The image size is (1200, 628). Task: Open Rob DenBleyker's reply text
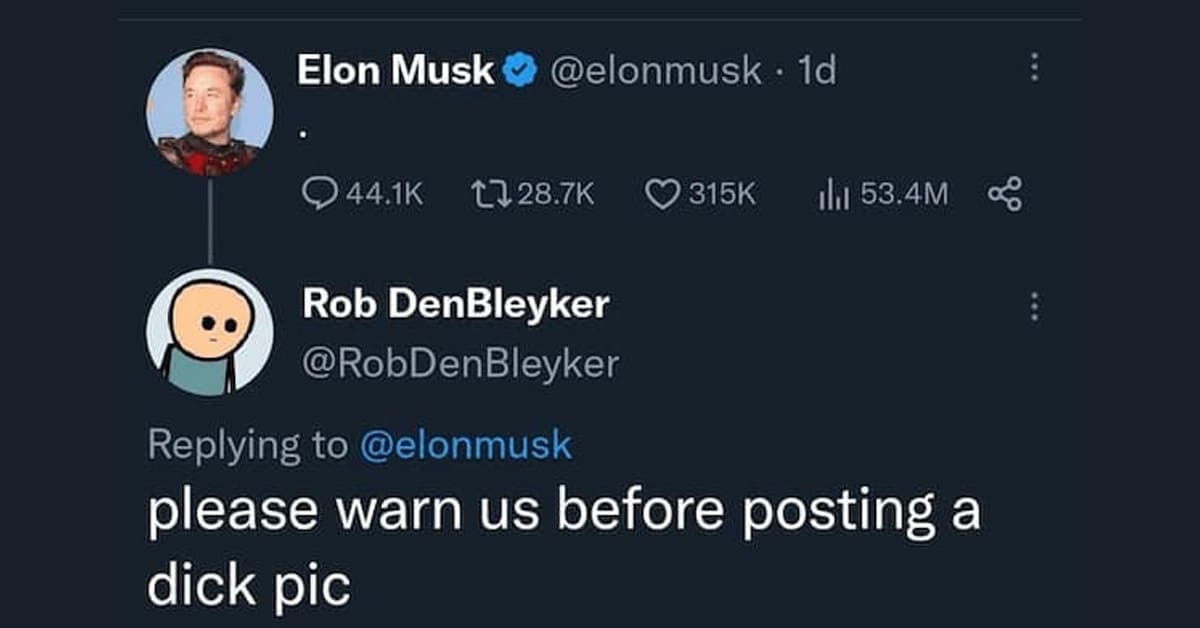pyautogui.click(x=560, y=540)
